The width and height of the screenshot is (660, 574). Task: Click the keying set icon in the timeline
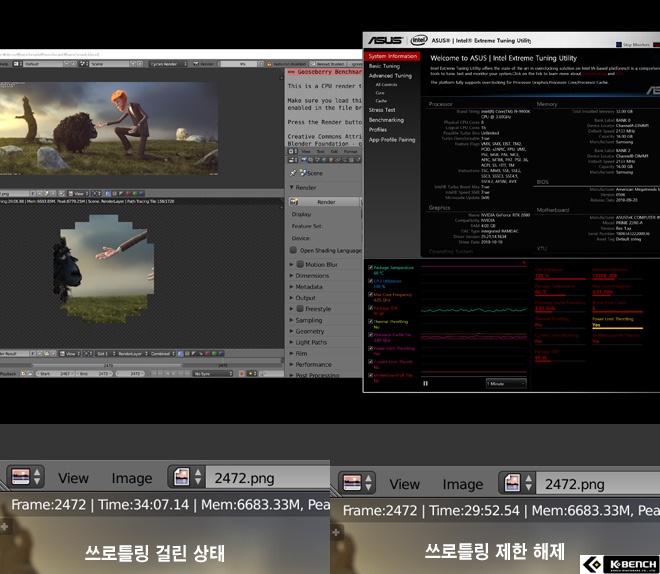click(261, 374)
